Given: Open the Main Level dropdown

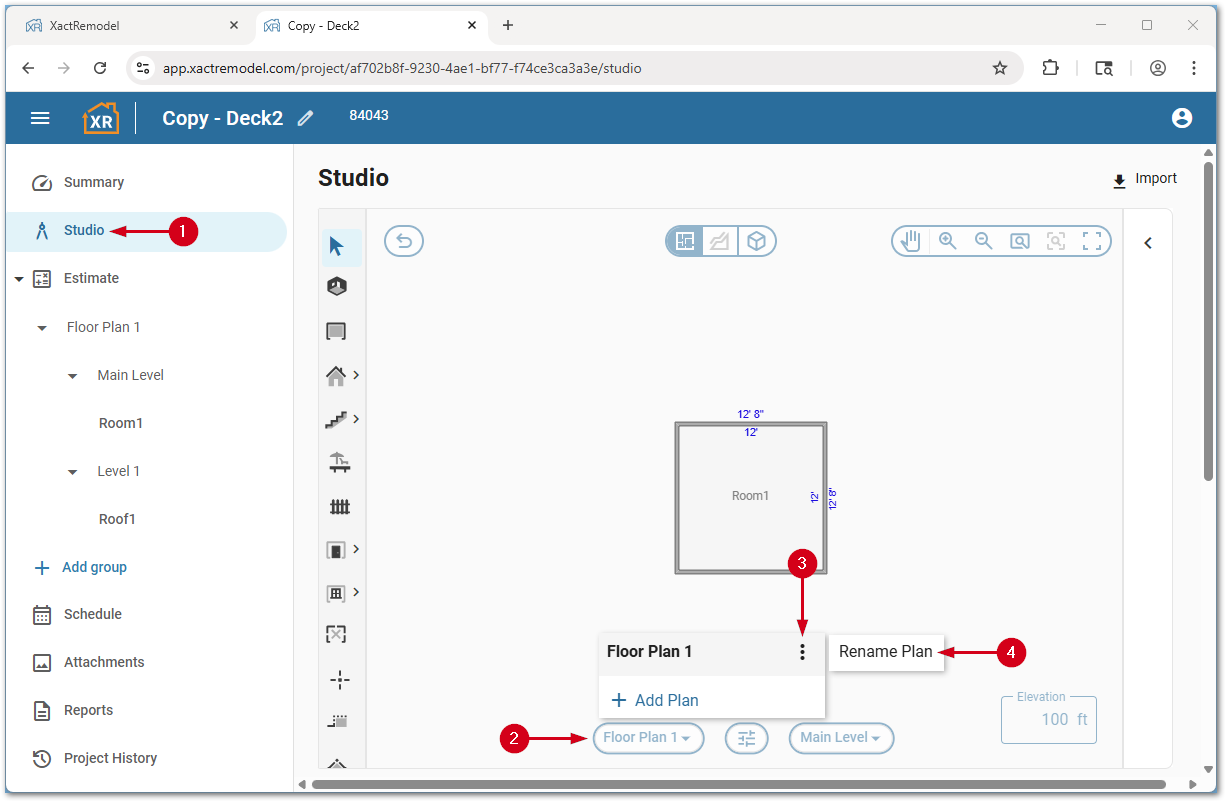Looking at the screenshot, I should [841, 738].
